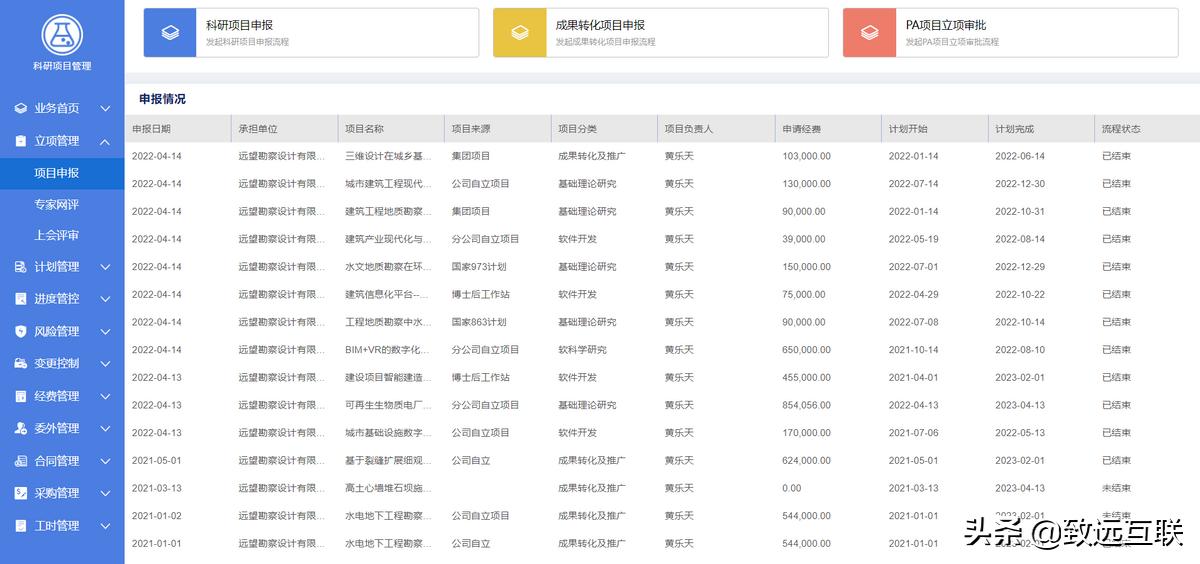Expand the 变更控制 chevron

click(105, 363)
